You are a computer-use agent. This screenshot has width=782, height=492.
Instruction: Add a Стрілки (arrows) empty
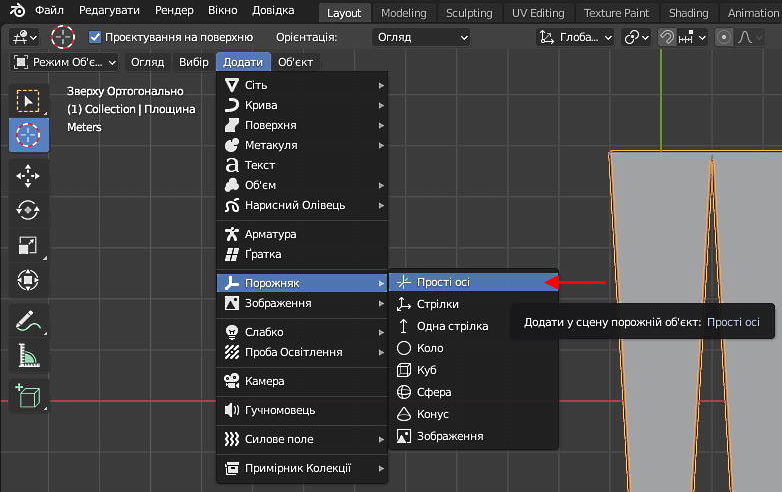click(x=473, y=304)
